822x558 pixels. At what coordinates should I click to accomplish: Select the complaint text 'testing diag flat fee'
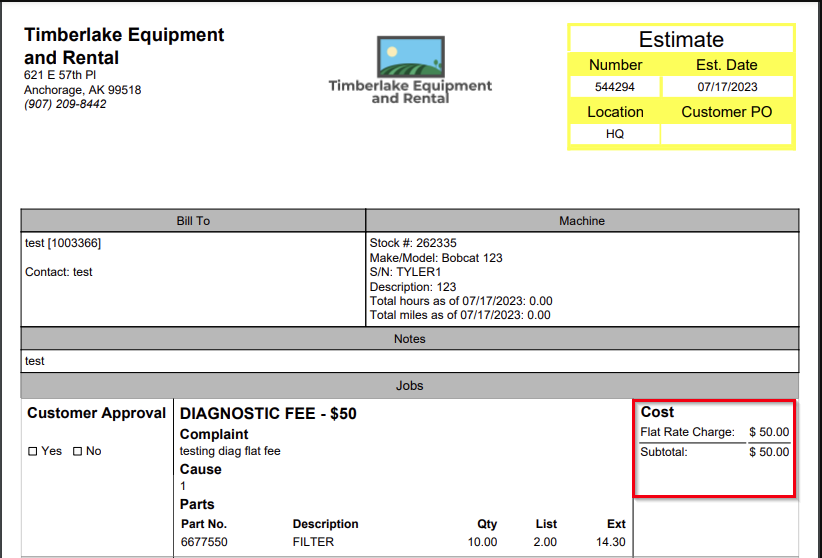(230, 451)
